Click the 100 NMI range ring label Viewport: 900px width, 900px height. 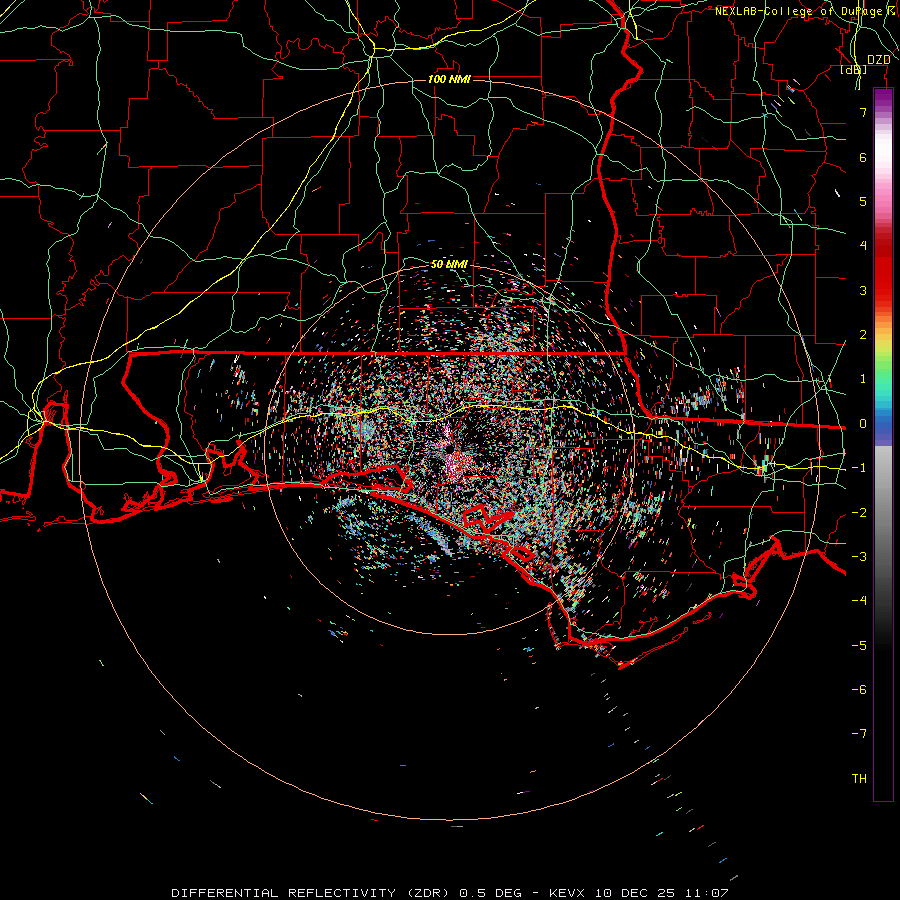449,79
